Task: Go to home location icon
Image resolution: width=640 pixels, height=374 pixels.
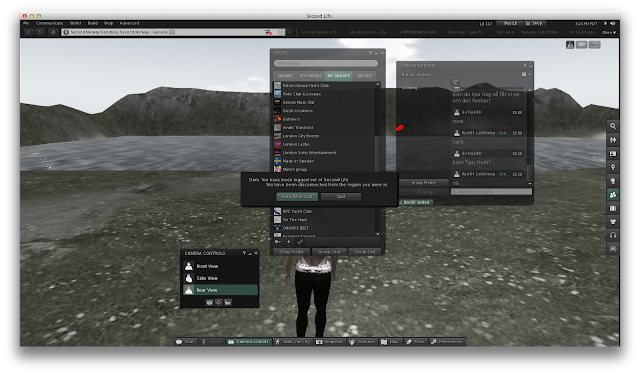Action: [53, 32]
